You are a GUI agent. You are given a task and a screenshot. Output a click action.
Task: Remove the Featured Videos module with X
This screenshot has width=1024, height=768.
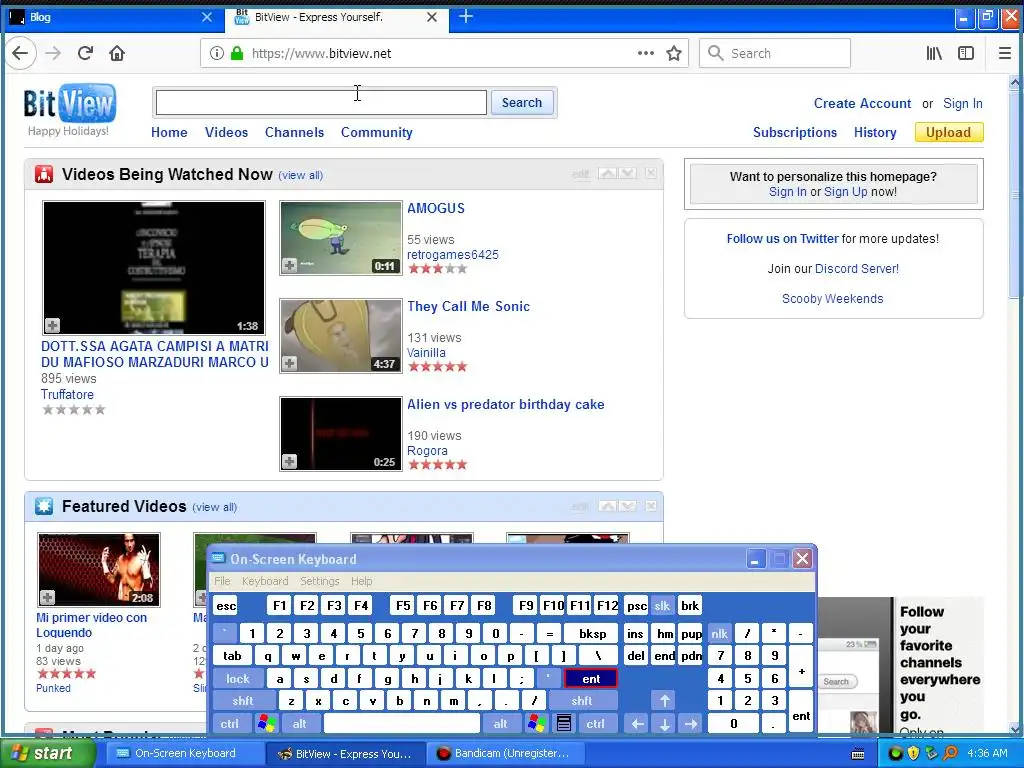[651, 506]
